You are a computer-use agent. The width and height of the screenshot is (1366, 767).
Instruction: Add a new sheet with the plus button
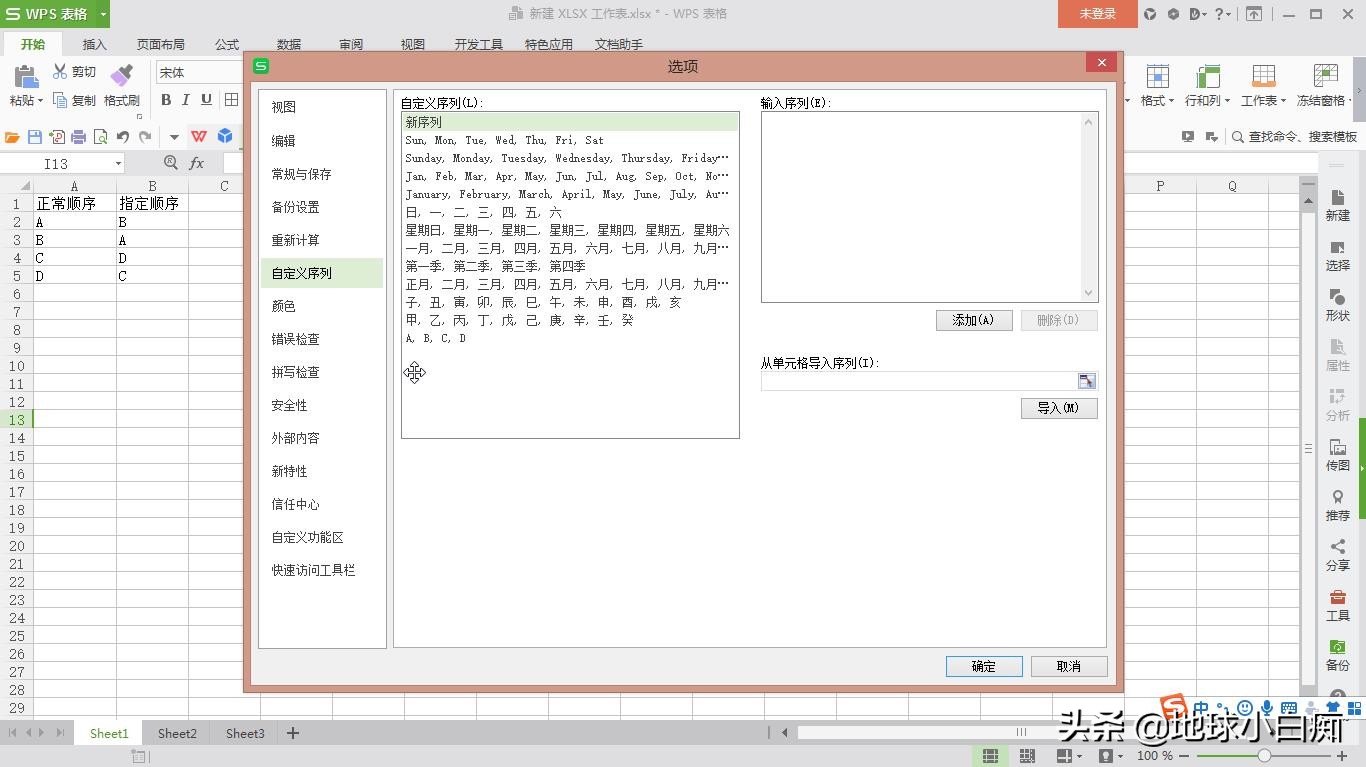tap(293, 733)
